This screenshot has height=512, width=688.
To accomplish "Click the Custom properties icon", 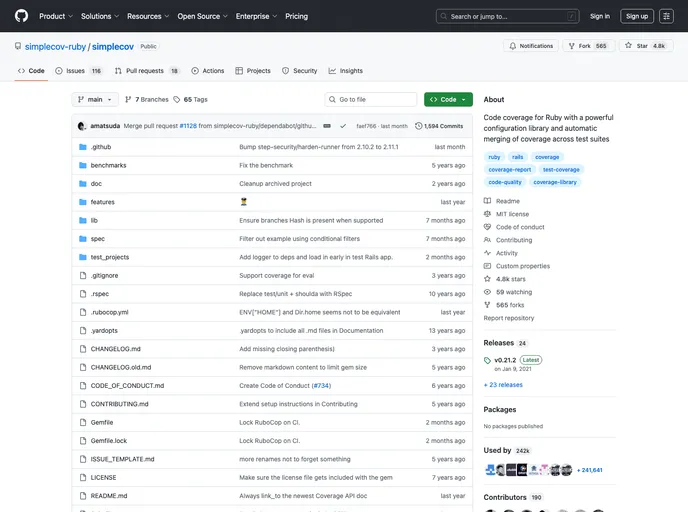I will click(487, 266).
